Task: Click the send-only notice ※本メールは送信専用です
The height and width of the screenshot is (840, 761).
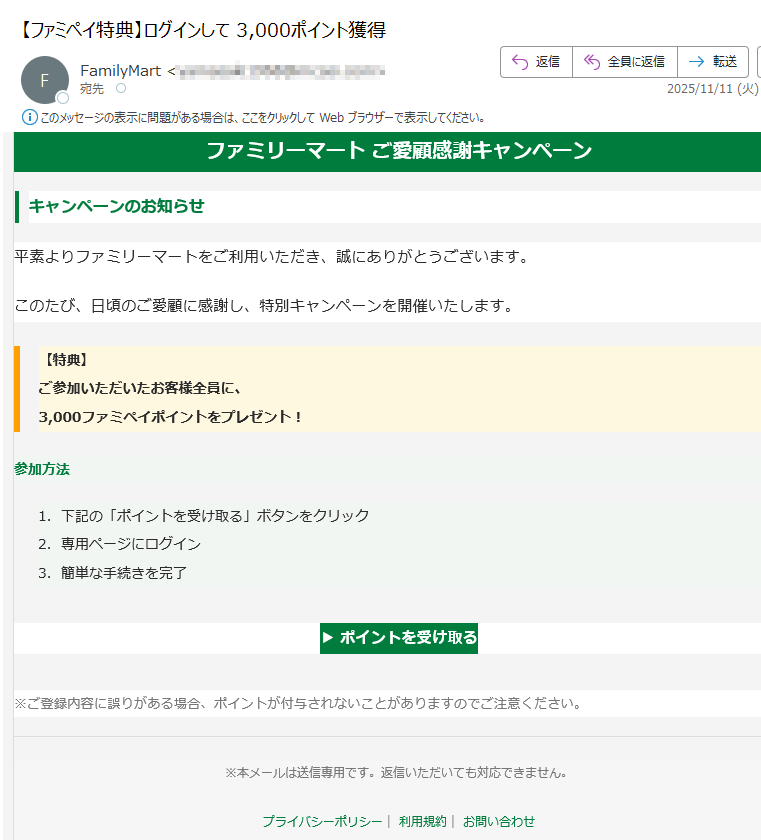Action: (396, 772)
